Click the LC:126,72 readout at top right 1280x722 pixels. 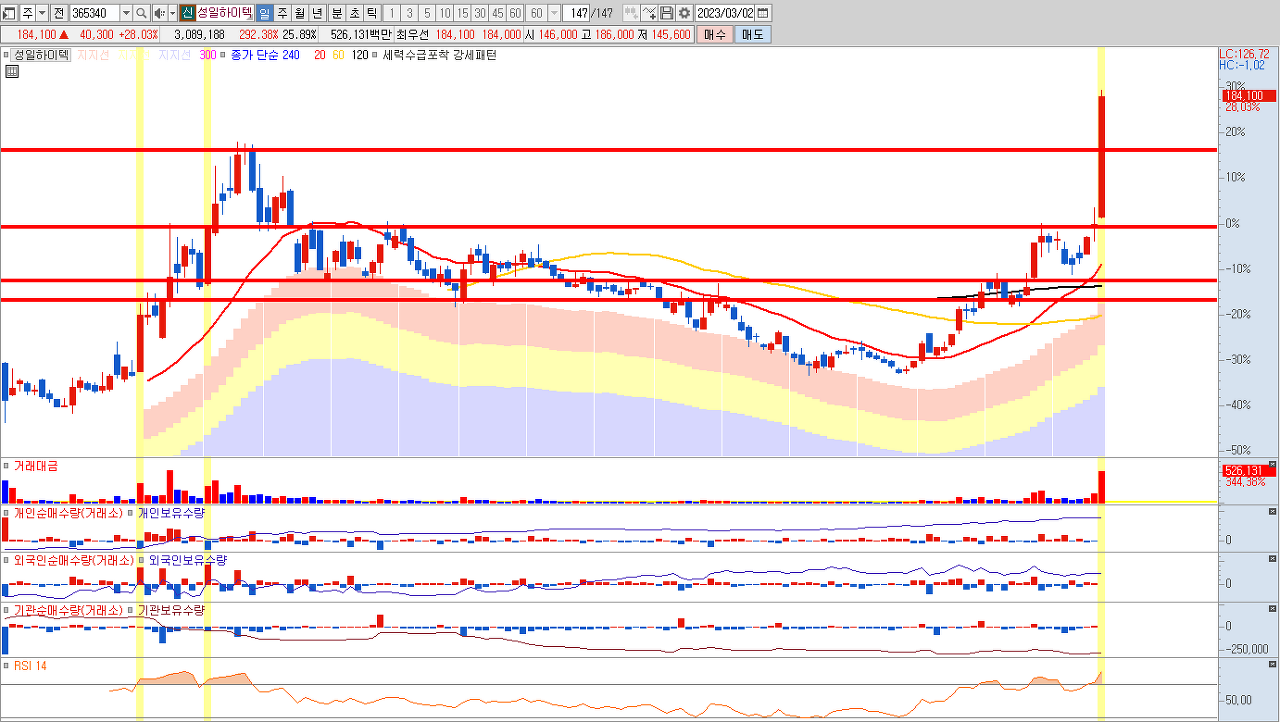click(1246, 53)
